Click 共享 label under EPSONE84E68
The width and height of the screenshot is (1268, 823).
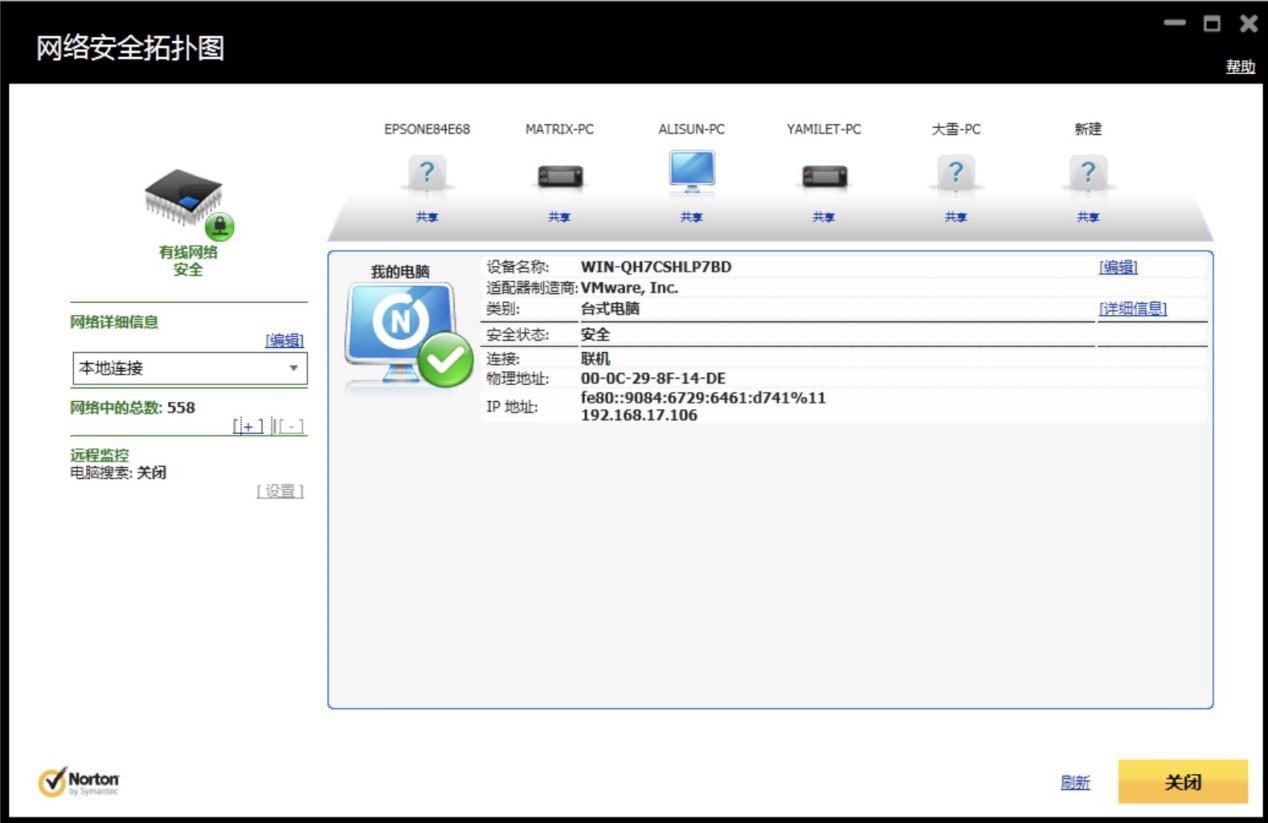pyautogui.click(x=427, y=217)
